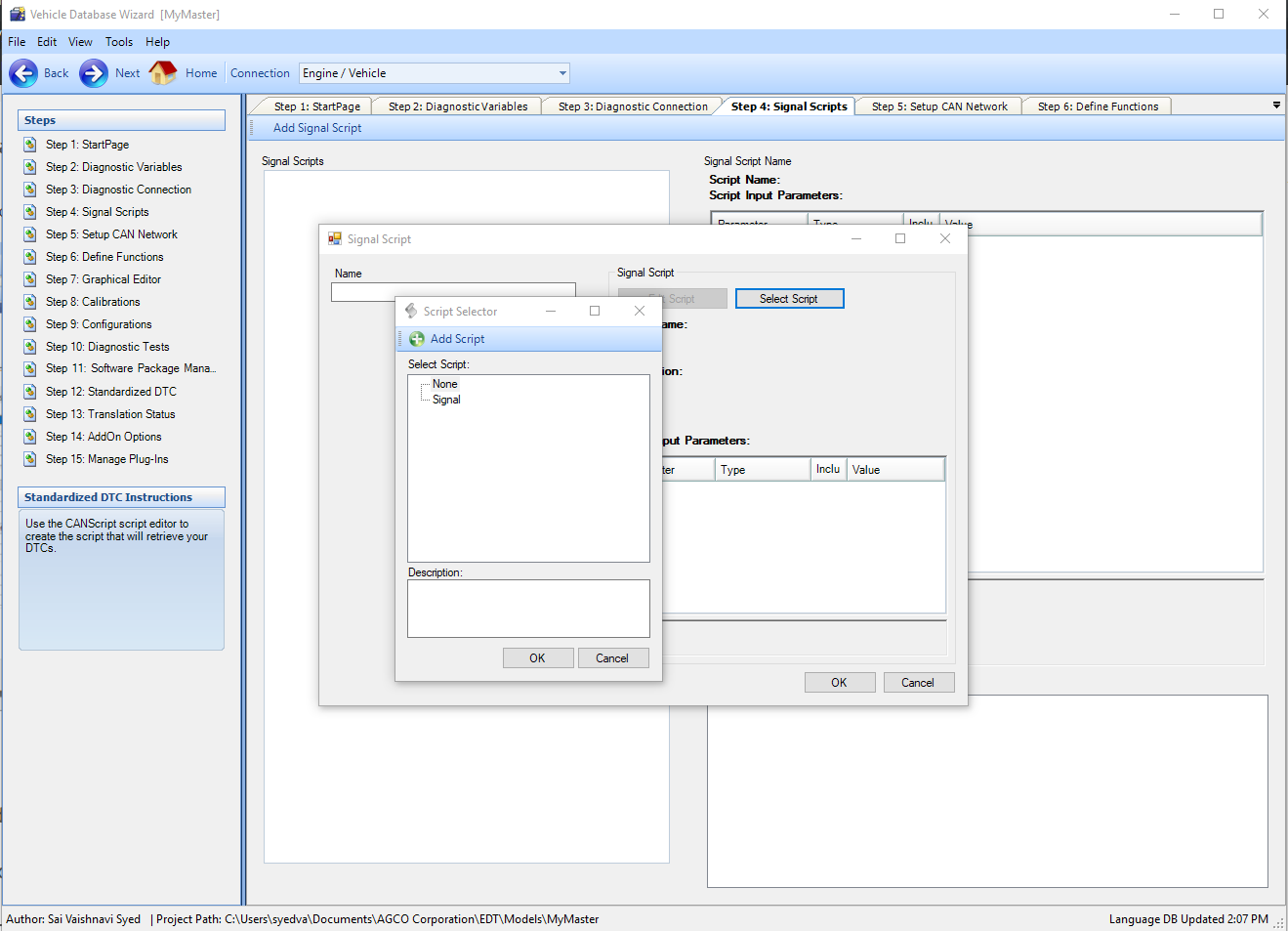
Task: Click the Select Script button
Action: (x=789, y=299)
